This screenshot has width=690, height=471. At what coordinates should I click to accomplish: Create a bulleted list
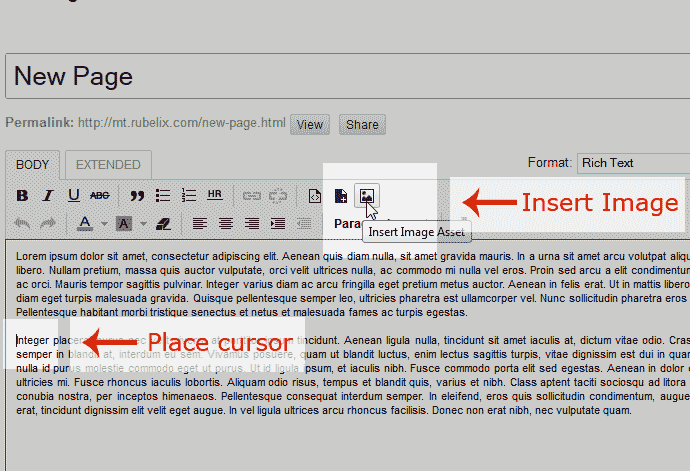tap(163, 195)
